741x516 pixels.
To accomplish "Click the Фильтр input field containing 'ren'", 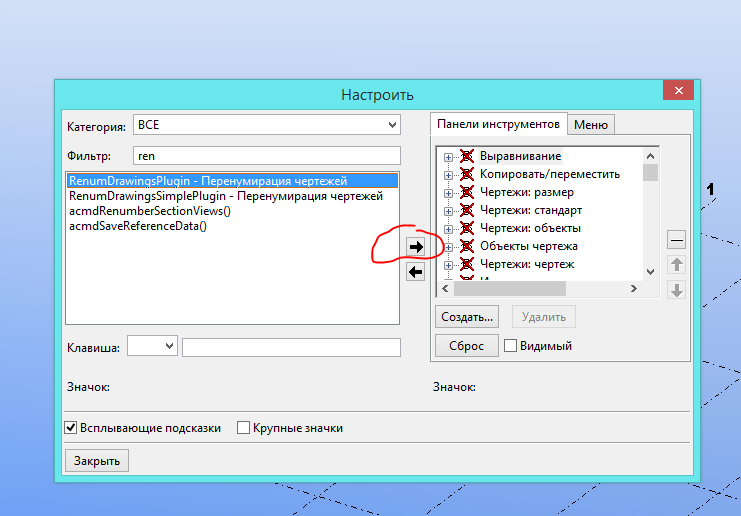I will (267, 156).
